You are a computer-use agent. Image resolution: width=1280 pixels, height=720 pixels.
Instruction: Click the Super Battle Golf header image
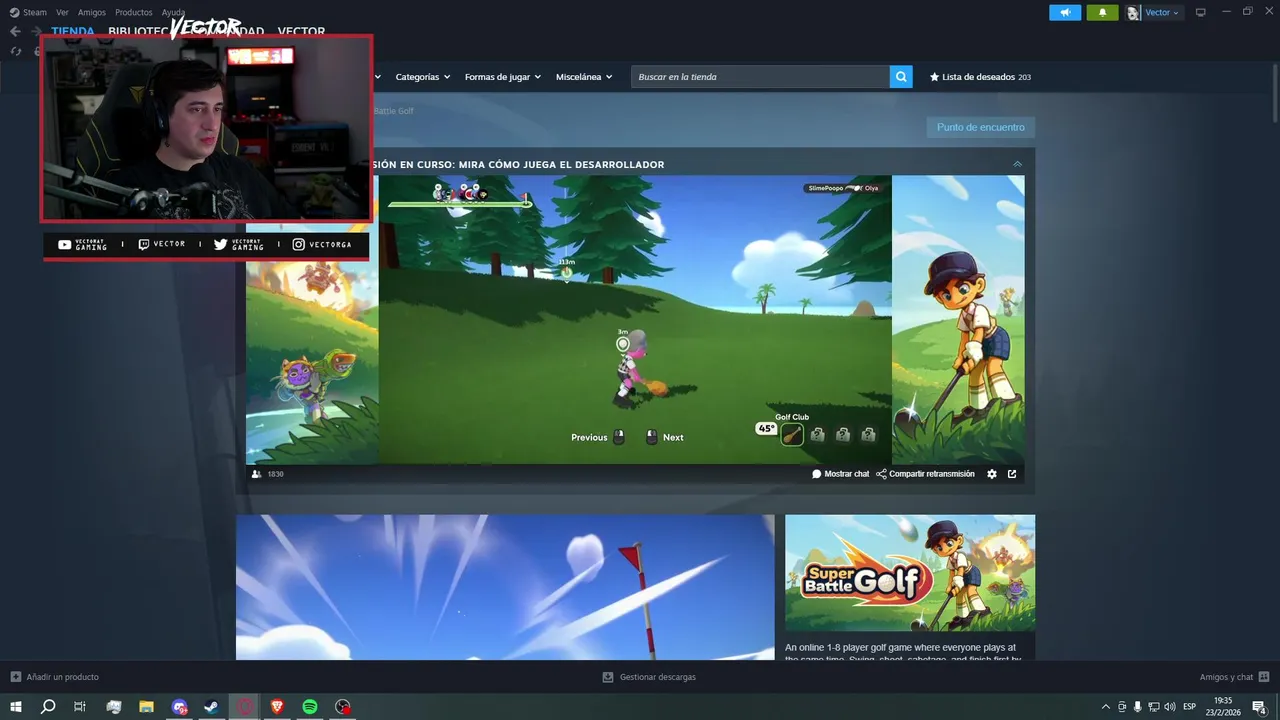pos(910,572)
